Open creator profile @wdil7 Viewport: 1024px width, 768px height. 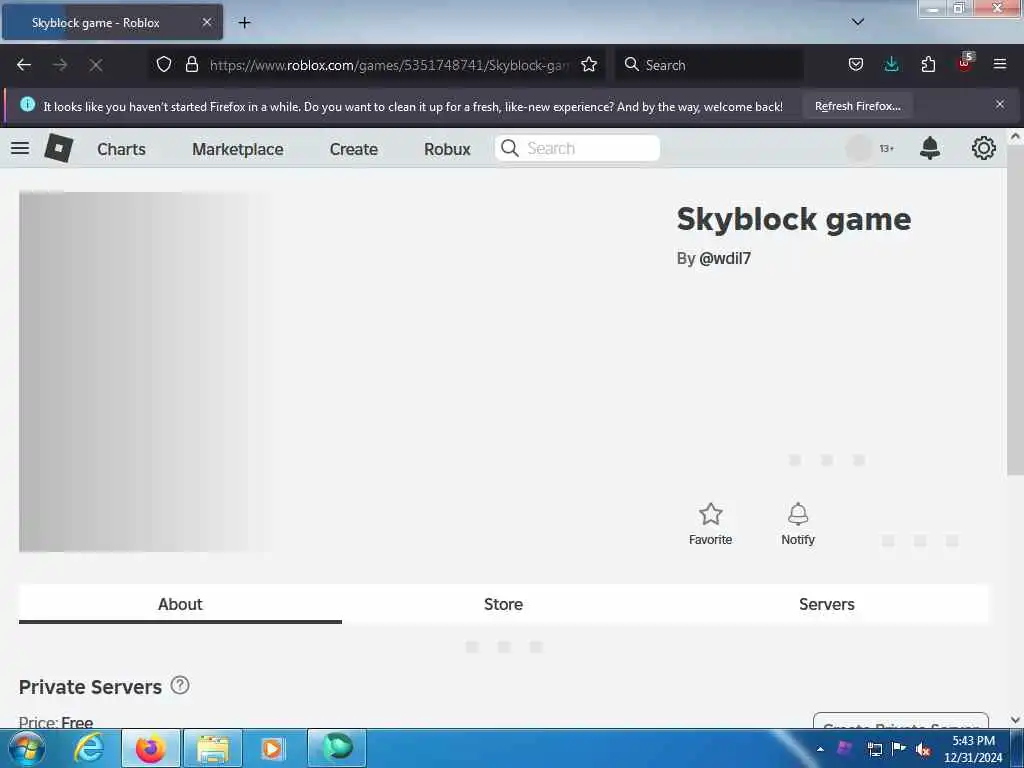(x=725, y=259)
